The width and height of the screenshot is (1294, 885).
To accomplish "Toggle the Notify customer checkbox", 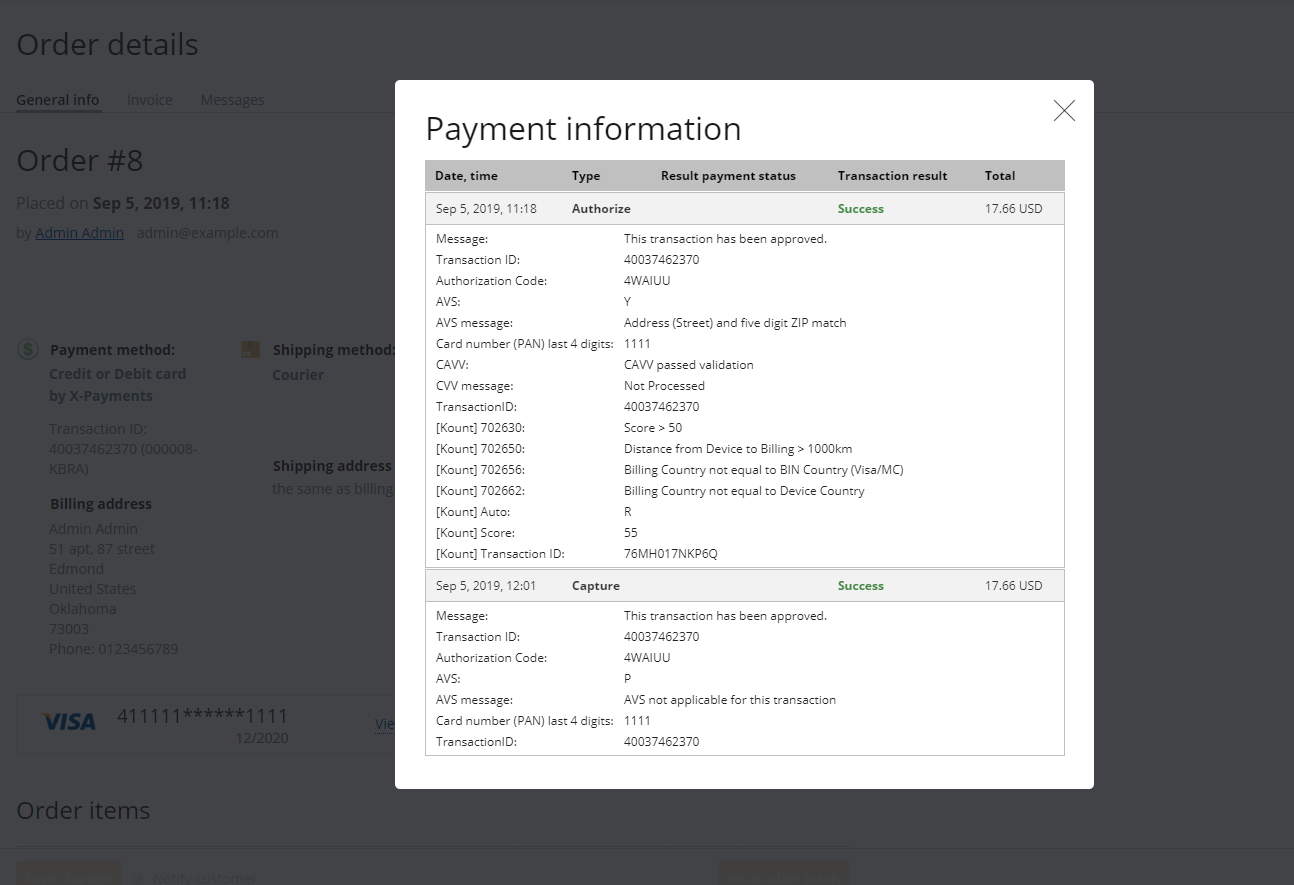I will point(137,877).
